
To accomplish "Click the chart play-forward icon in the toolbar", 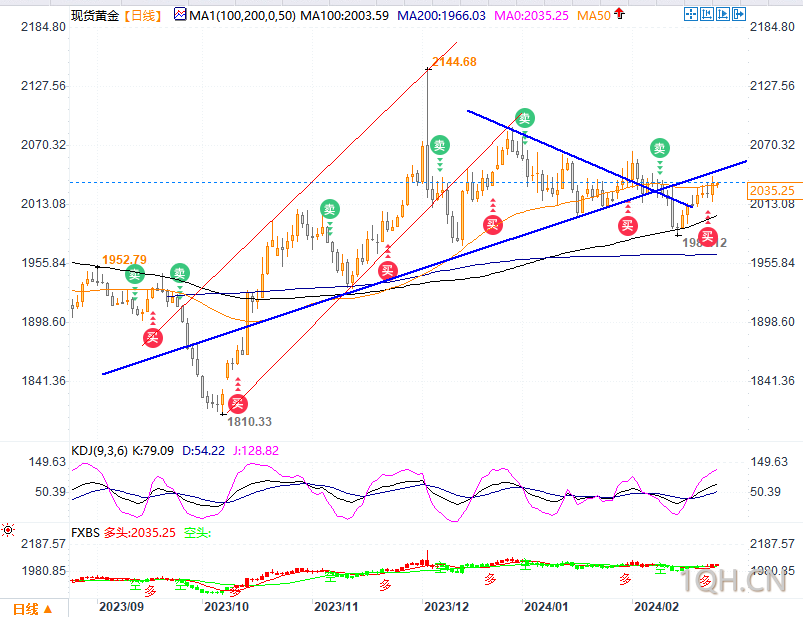I will [723, 14].
